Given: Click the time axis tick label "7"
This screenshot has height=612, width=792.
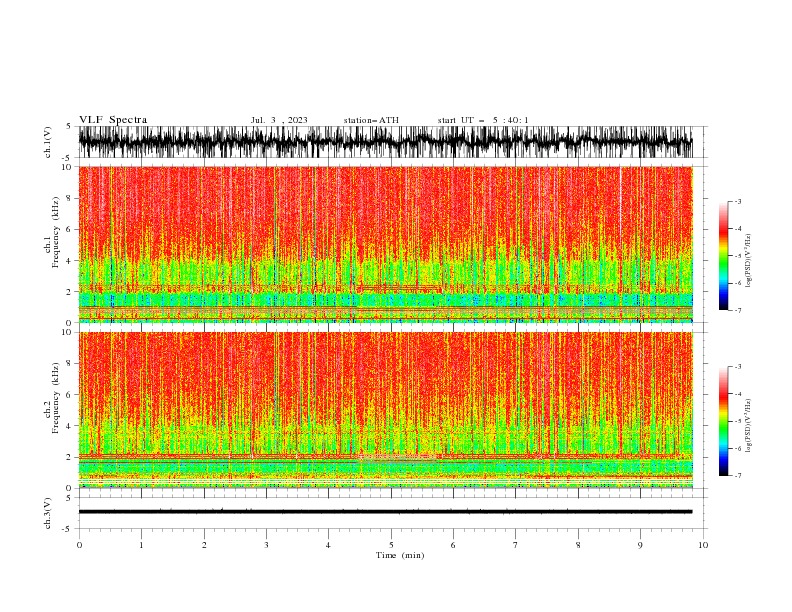Looking at the screenshot, I should (516, 545).
